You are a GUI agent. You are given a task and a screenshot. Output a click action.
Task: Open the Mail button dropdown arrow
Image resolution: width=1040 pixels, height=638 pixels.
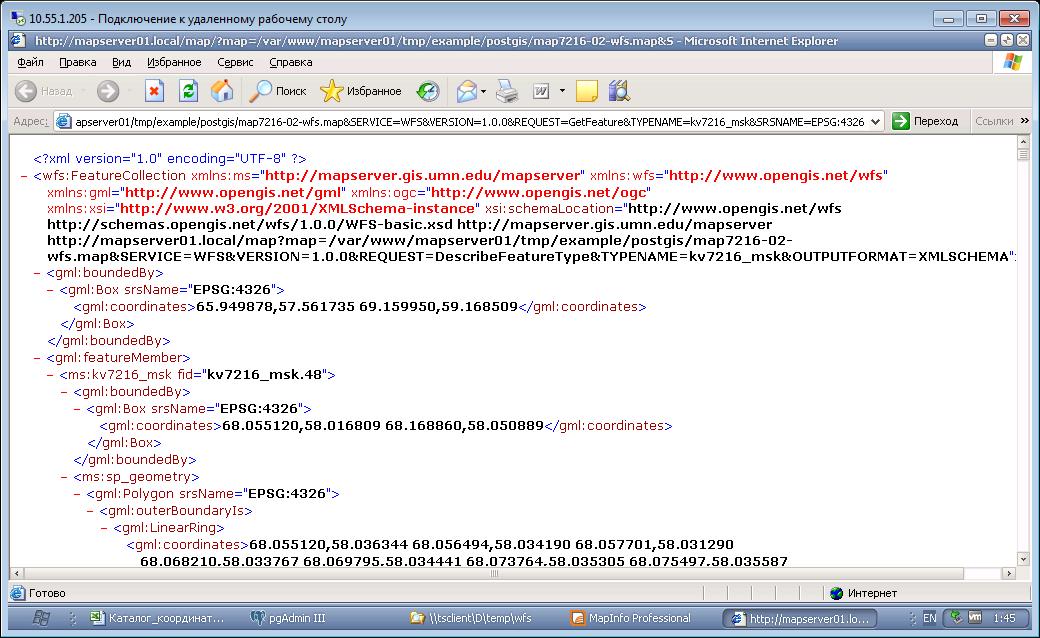coord(484,91)
